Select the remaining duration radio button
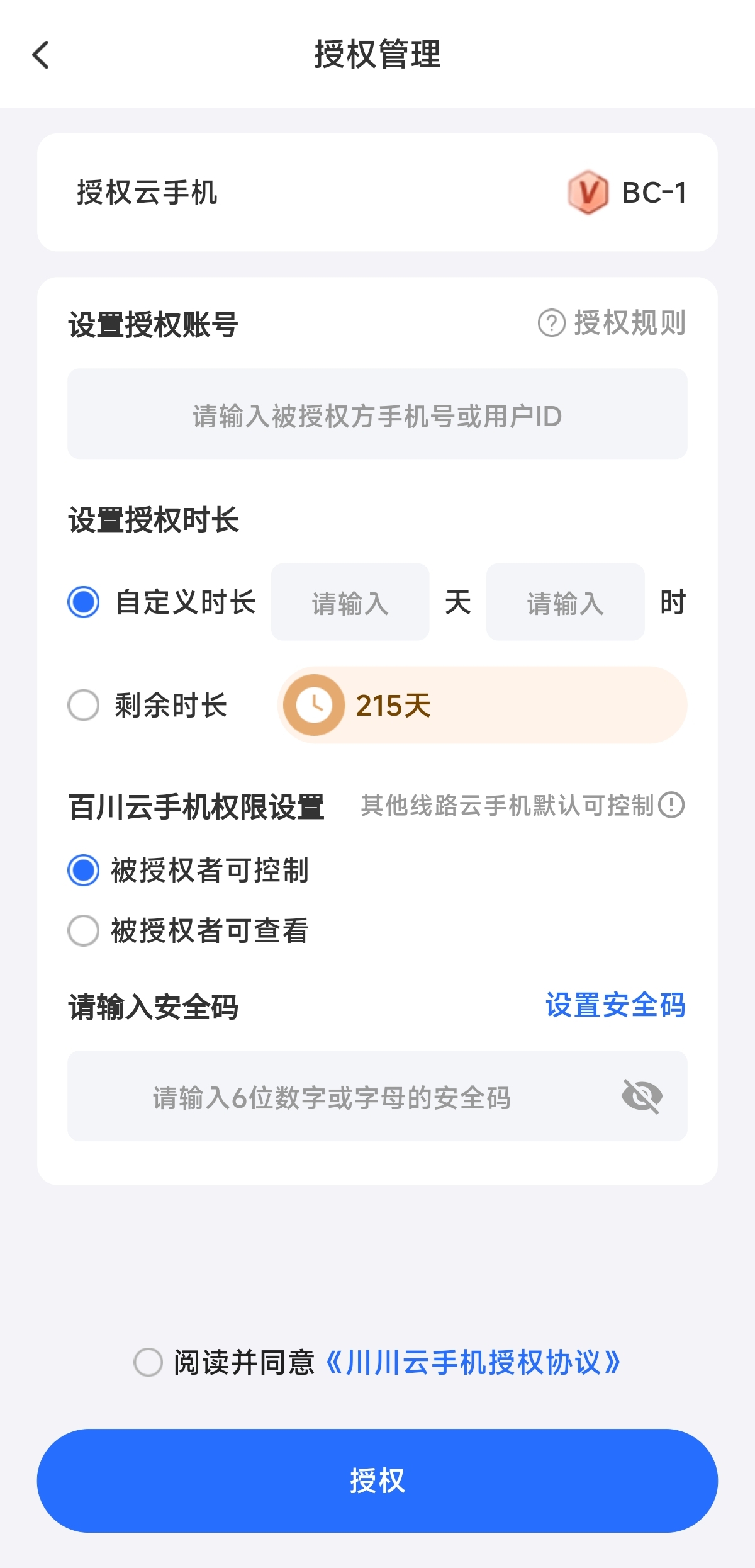This screenshot has height=1568, width=755. pos(84,705)
